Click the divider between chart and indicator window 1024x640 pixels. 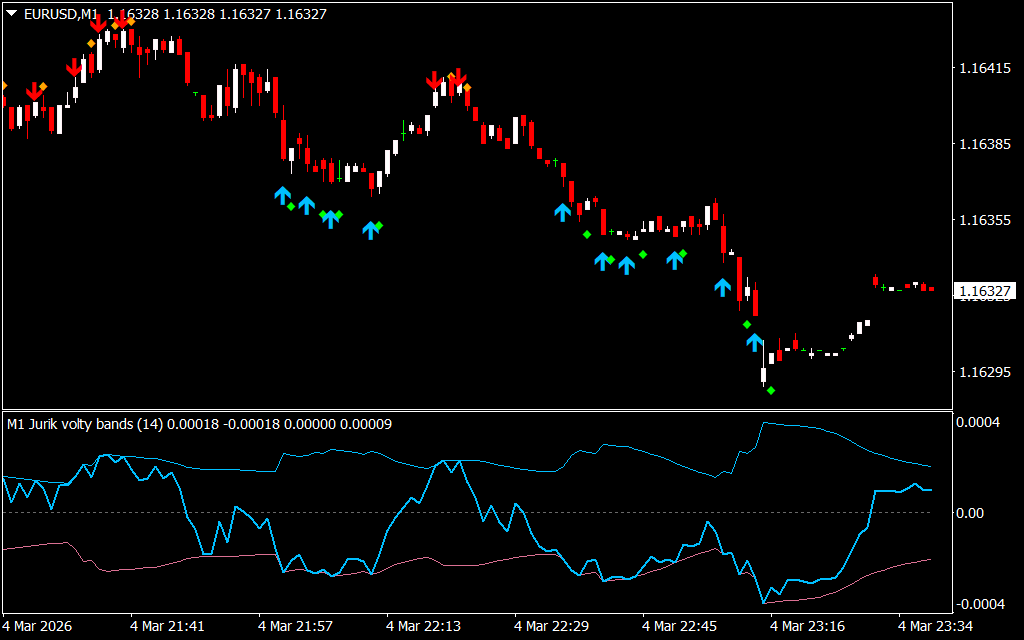point(476,409)
